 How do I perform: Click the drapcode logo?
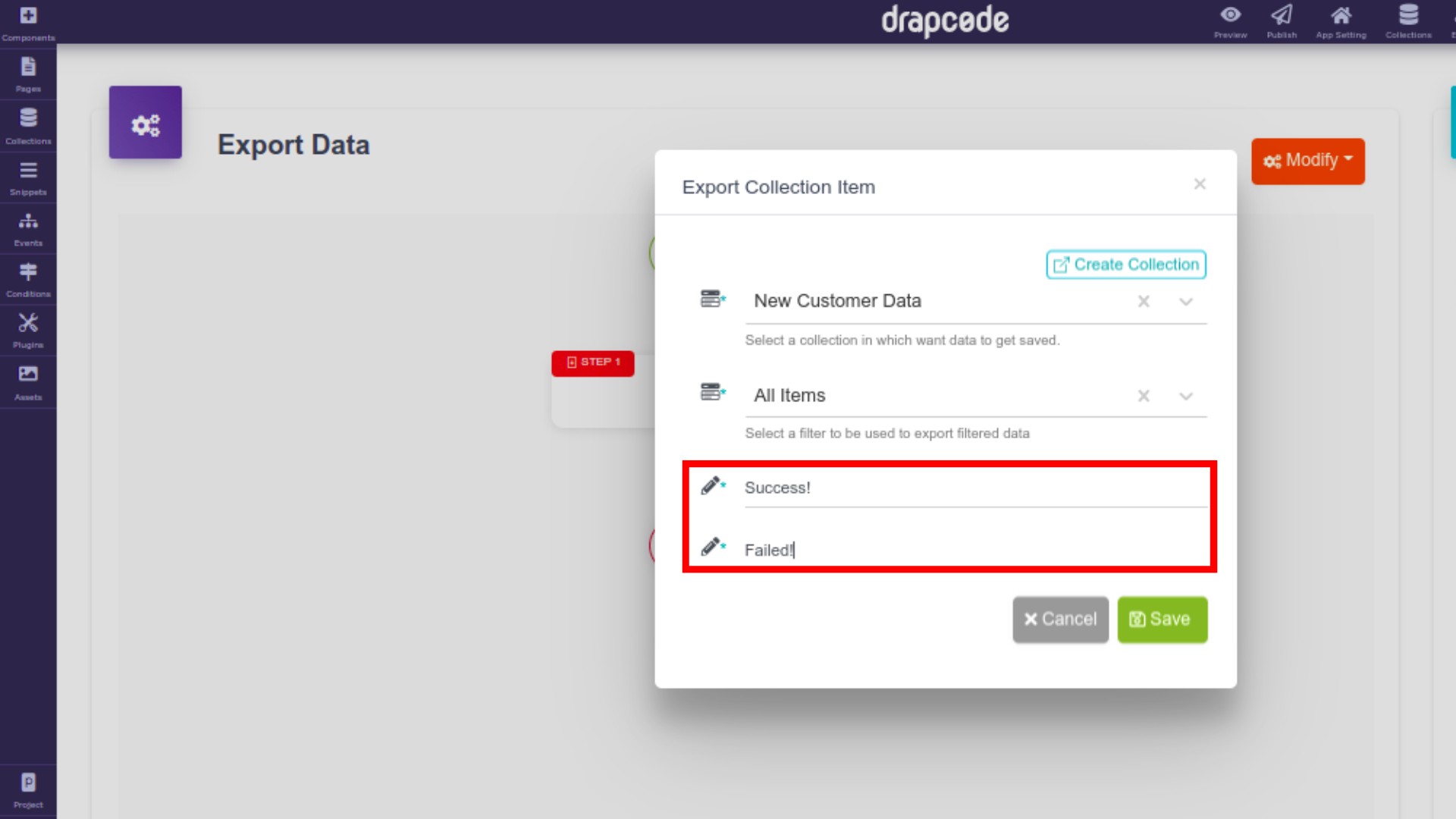(x=945, y=20)
